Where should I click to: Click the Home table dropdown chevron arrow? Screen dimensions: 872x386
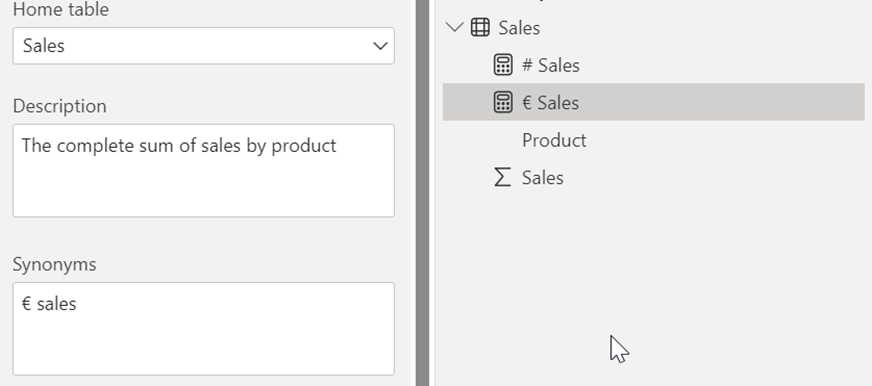click(x=380, y=46)
